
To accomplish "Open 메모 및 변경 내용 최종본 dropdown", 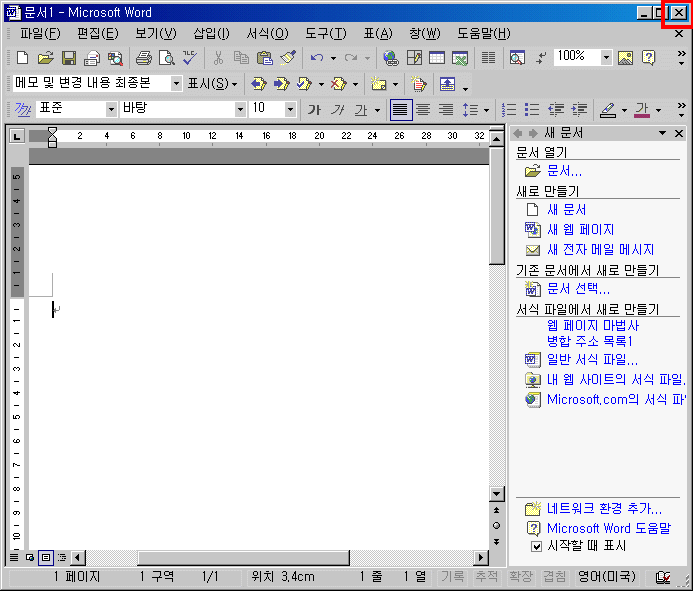I will pos(176,83).
